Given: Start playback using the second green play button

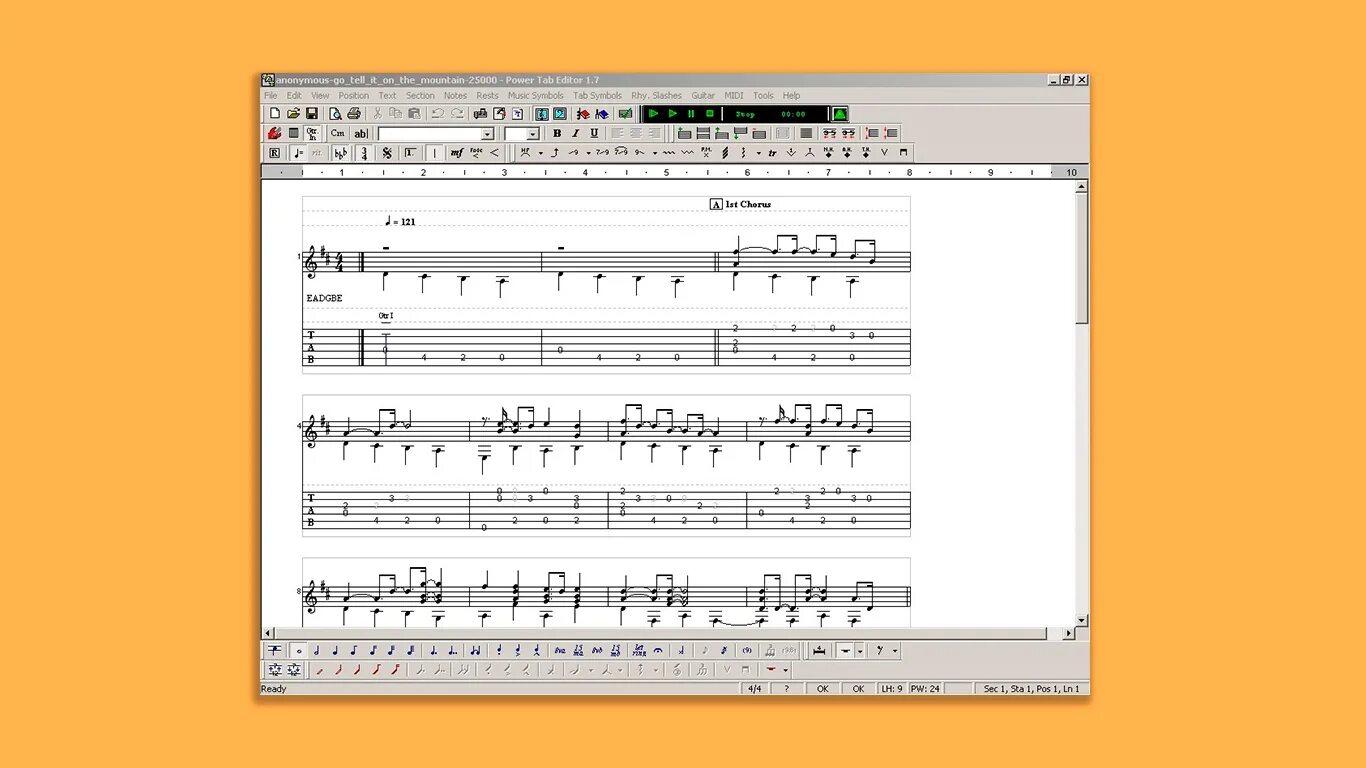Looking at the screenshot, I should 673,113.
